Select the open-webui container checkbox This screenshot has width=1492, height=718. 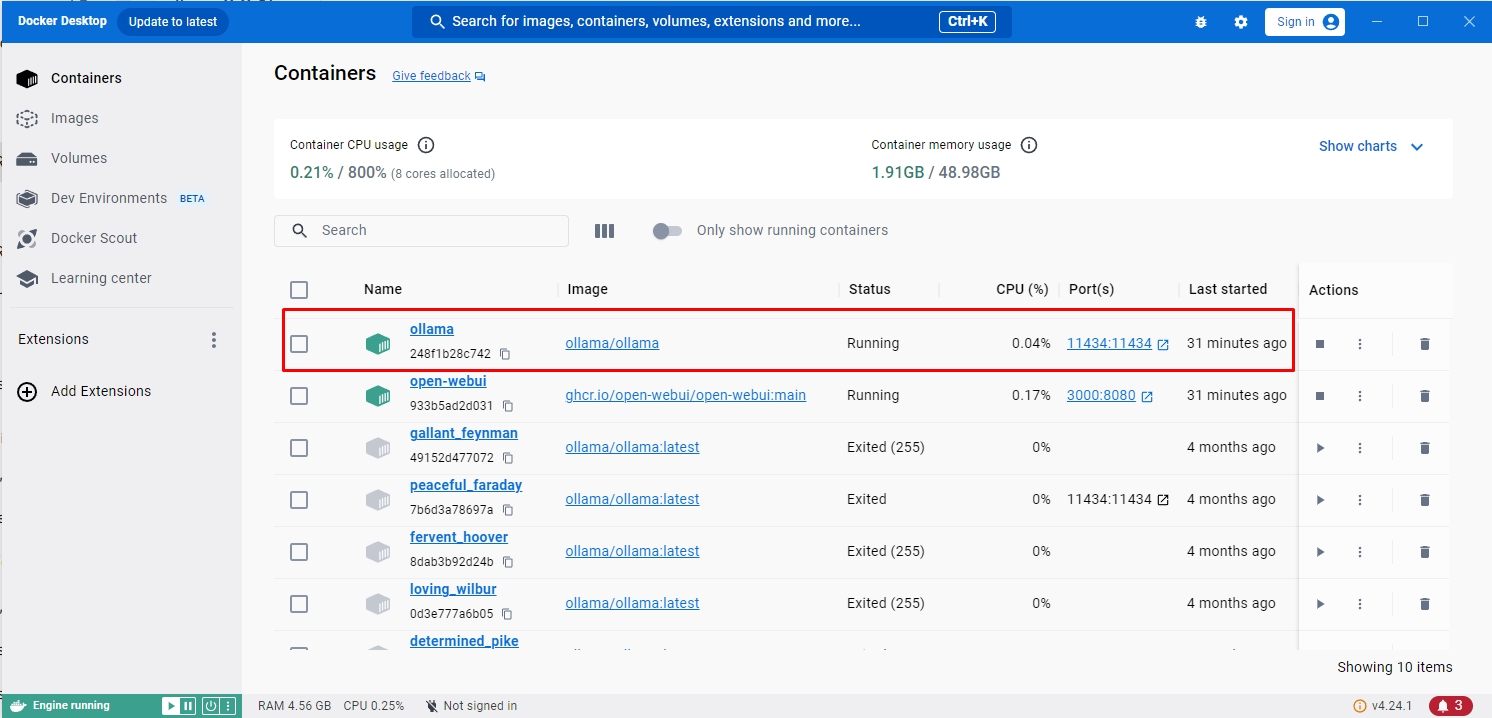pos(299,396)
